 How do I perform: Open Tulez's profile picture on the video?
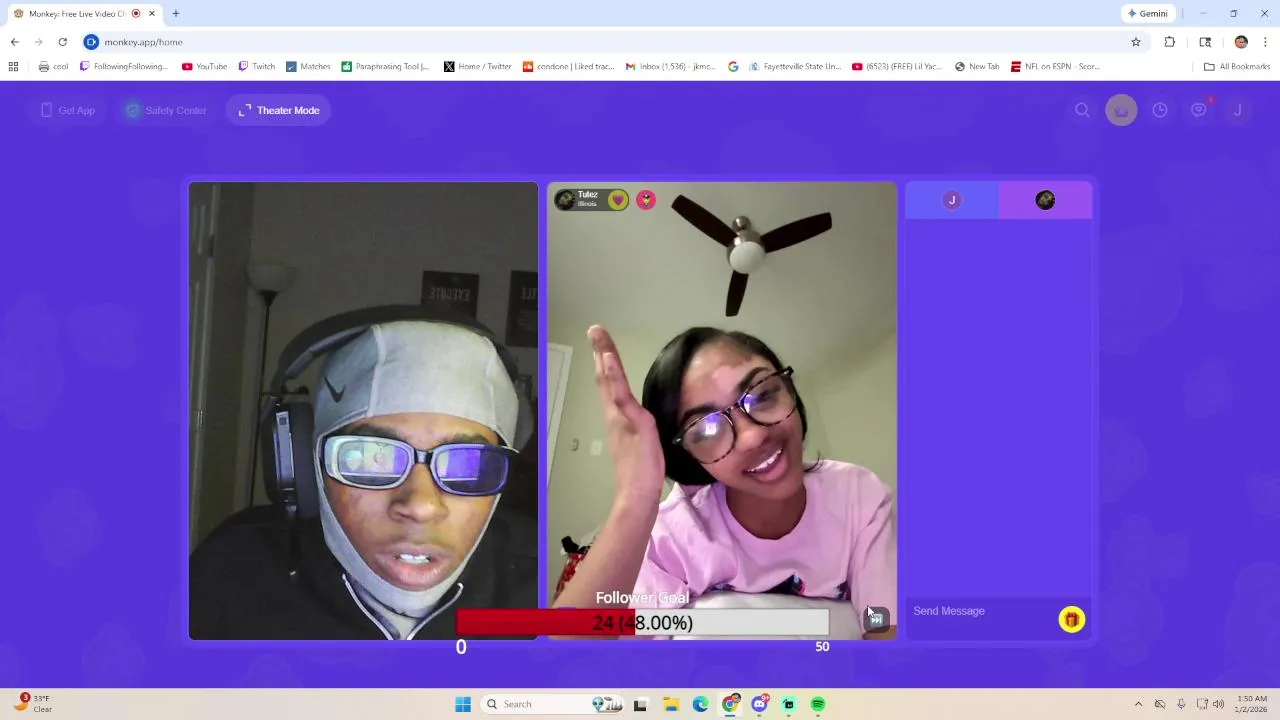(565, 200)
